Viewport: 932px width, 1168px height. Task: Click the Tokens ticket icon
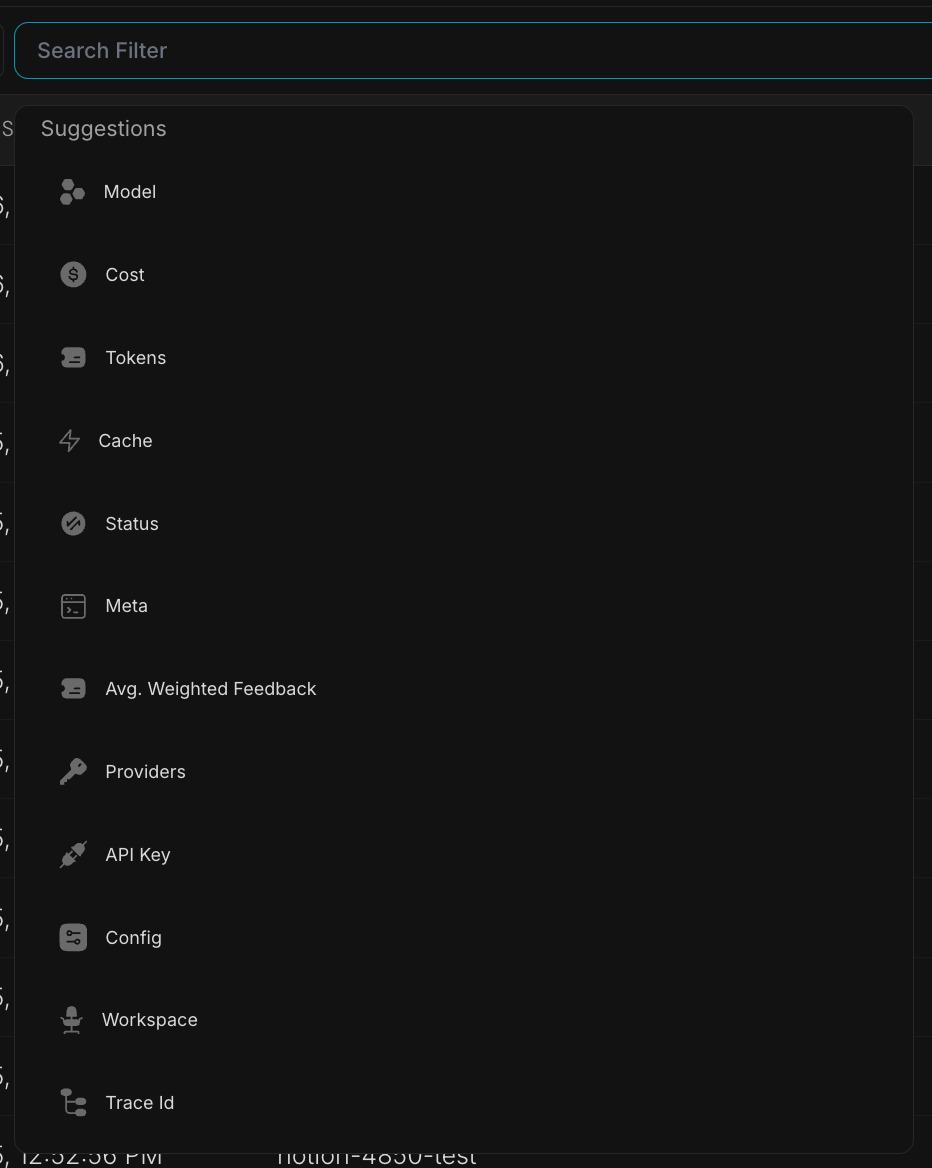(x=73, y=358)
